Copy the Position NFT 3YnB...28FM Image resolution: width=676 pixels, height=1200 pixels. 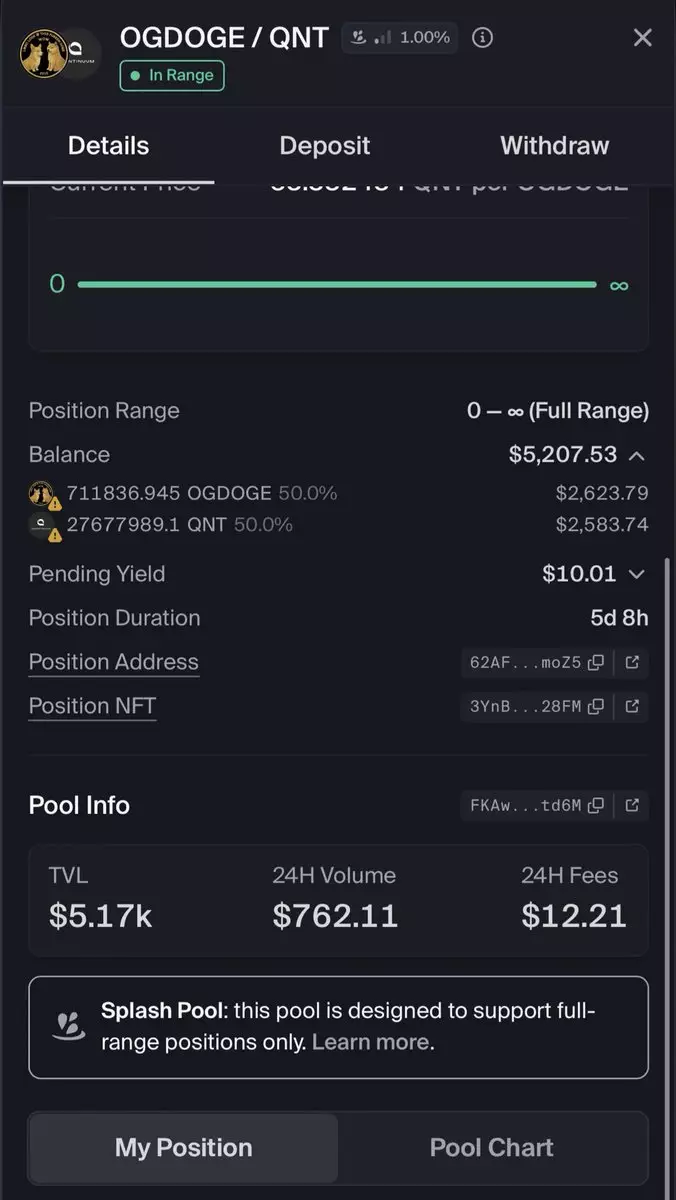pos(596,706)
